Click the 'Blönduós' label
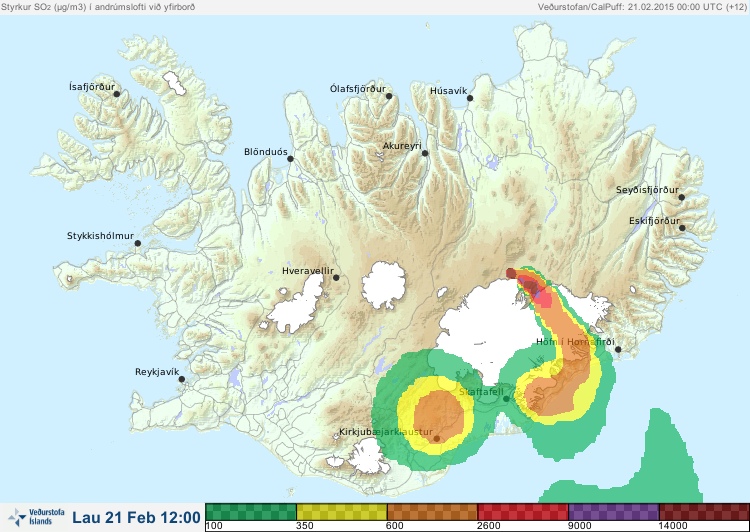750x532 pixels. [x=266, y=152]
